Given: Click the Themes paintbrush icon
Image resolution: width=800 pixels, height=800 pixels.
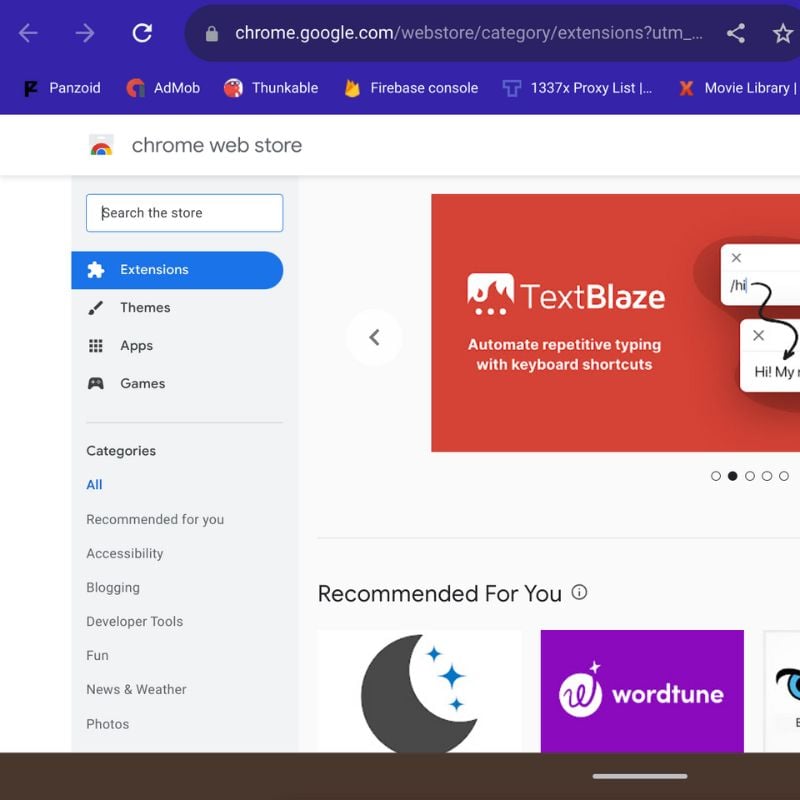Looking at the screenshot, I should tap(95, 308).
